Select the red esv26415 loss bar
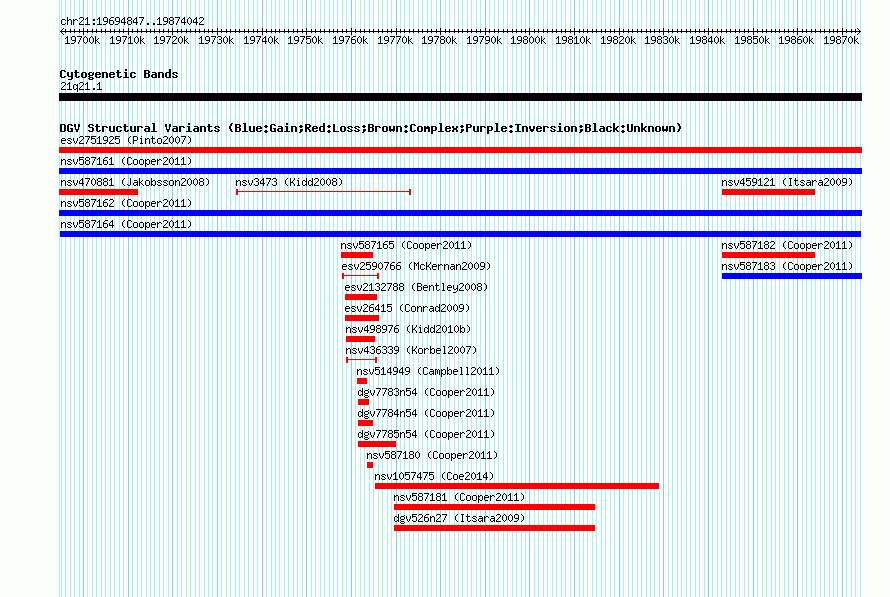Image resolution: width=890 pixels, height=597 pixels. [362, 318]
